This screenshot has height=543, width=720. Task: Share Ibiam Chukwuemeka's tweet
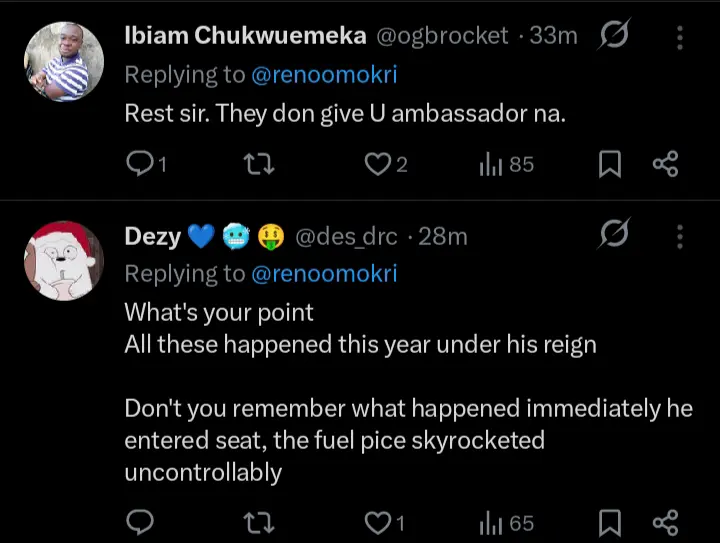pyautogui.click(x=665, y=165)
